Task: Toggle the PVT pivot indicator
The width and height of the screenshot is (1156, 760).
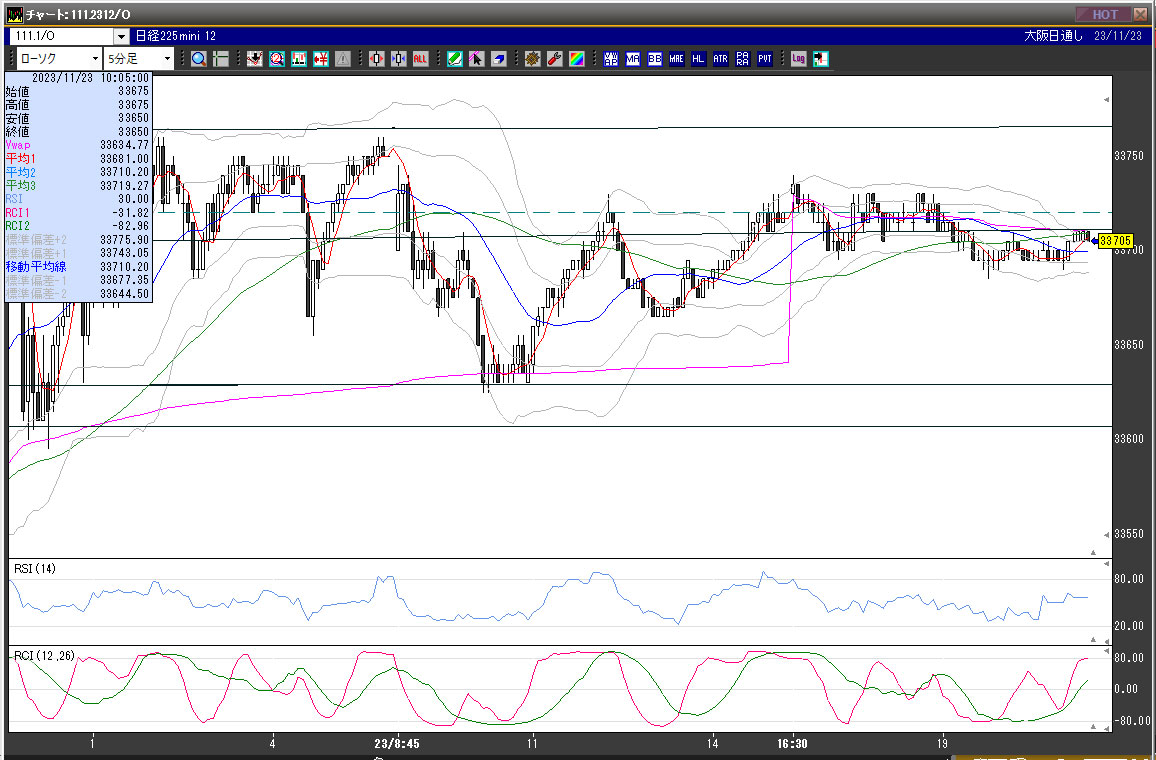Action: (765, 59)
